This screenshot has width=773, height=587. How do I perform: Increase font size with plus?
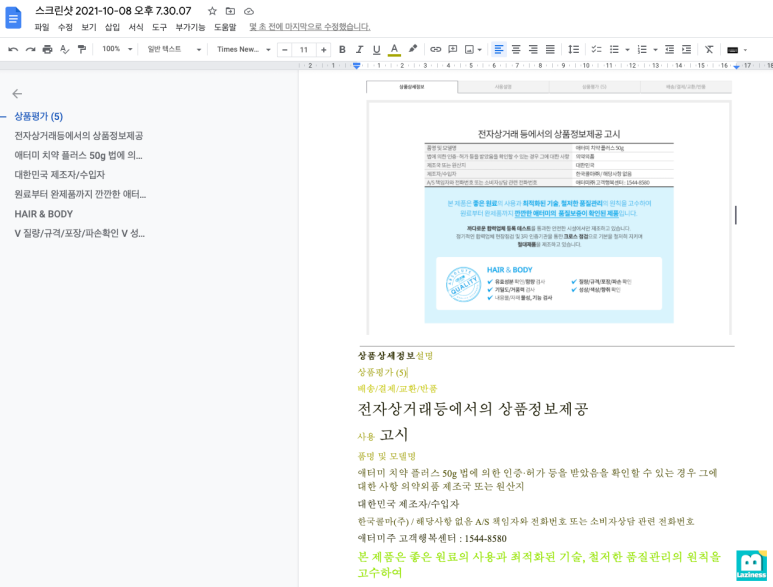323,49
